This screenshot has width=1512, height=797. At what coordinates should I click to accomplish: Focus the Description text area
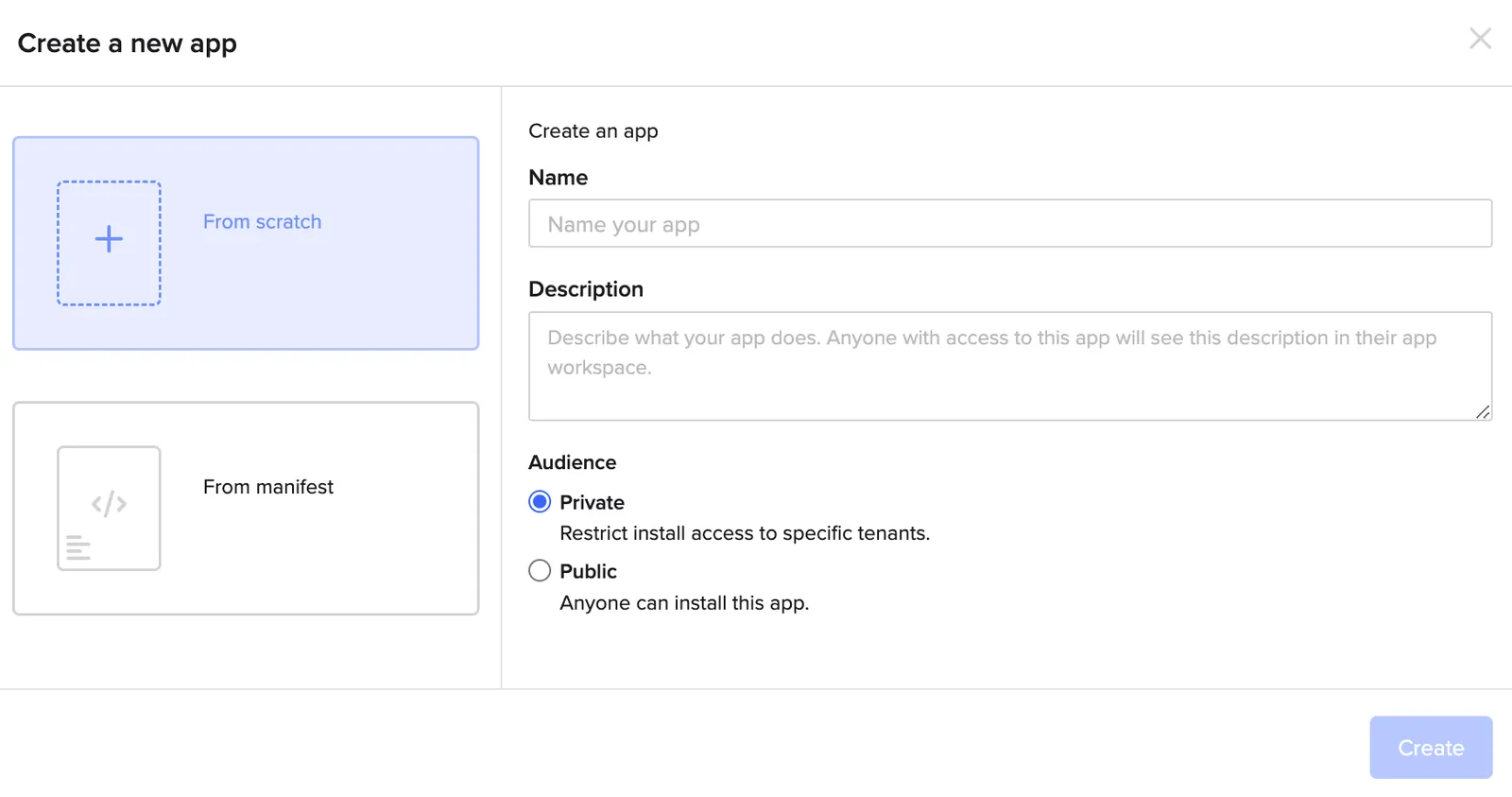pyautogui.click(x=1010, y=366)
